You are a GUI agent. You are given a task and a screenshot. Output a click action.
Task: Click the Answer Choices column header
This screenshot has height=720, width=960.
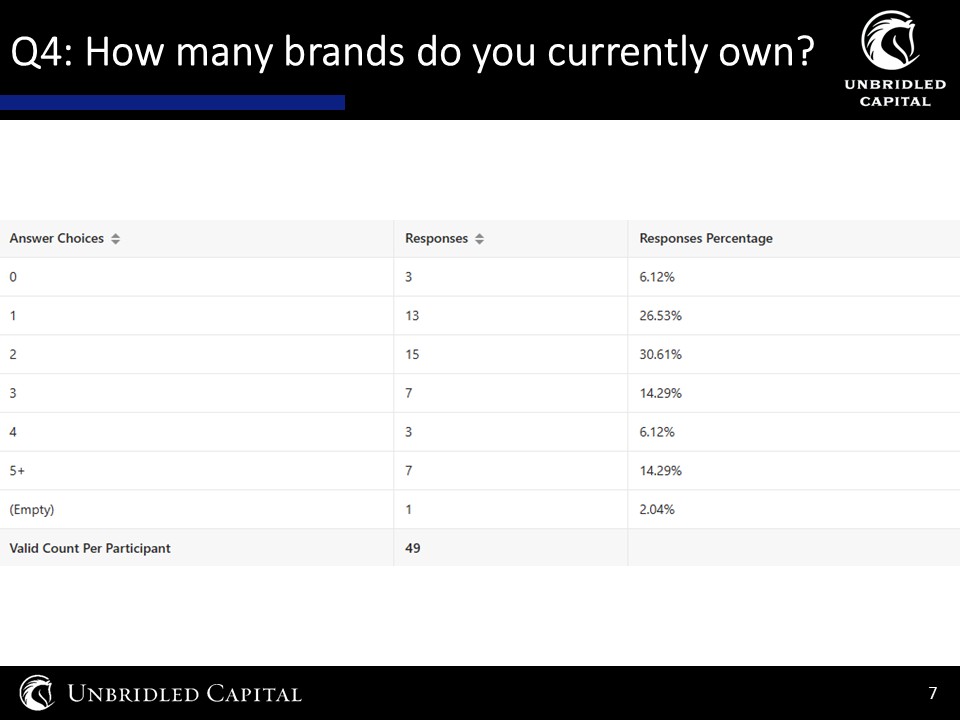(x=56, y=238)
